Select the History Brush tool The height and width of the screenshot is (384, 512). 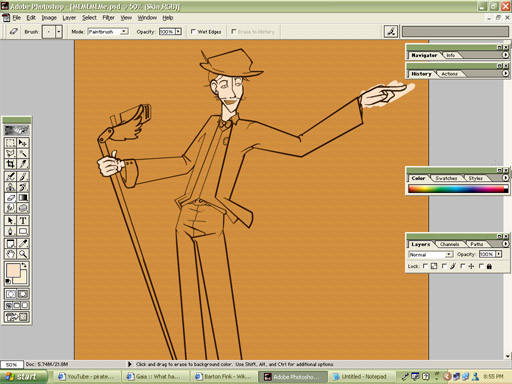pos(23,187)
